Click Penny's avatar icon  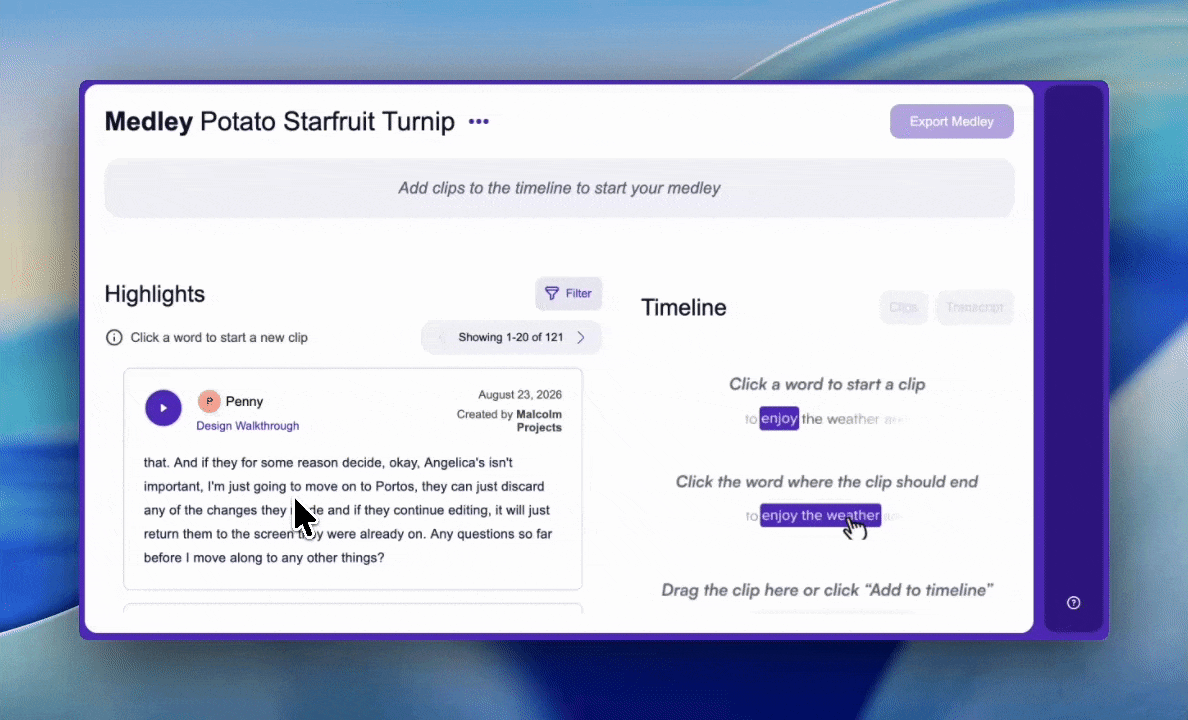click(x=209, y=401)
